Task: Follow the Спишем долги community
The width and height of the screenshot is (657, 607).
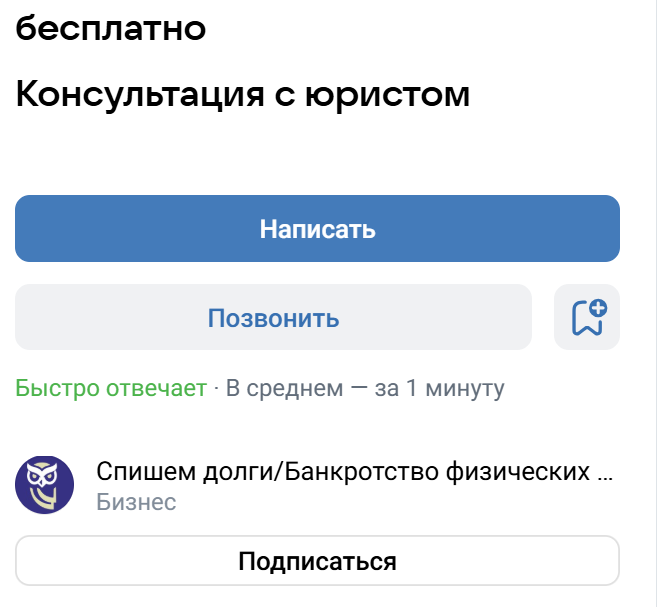Action: coord(317,561)
